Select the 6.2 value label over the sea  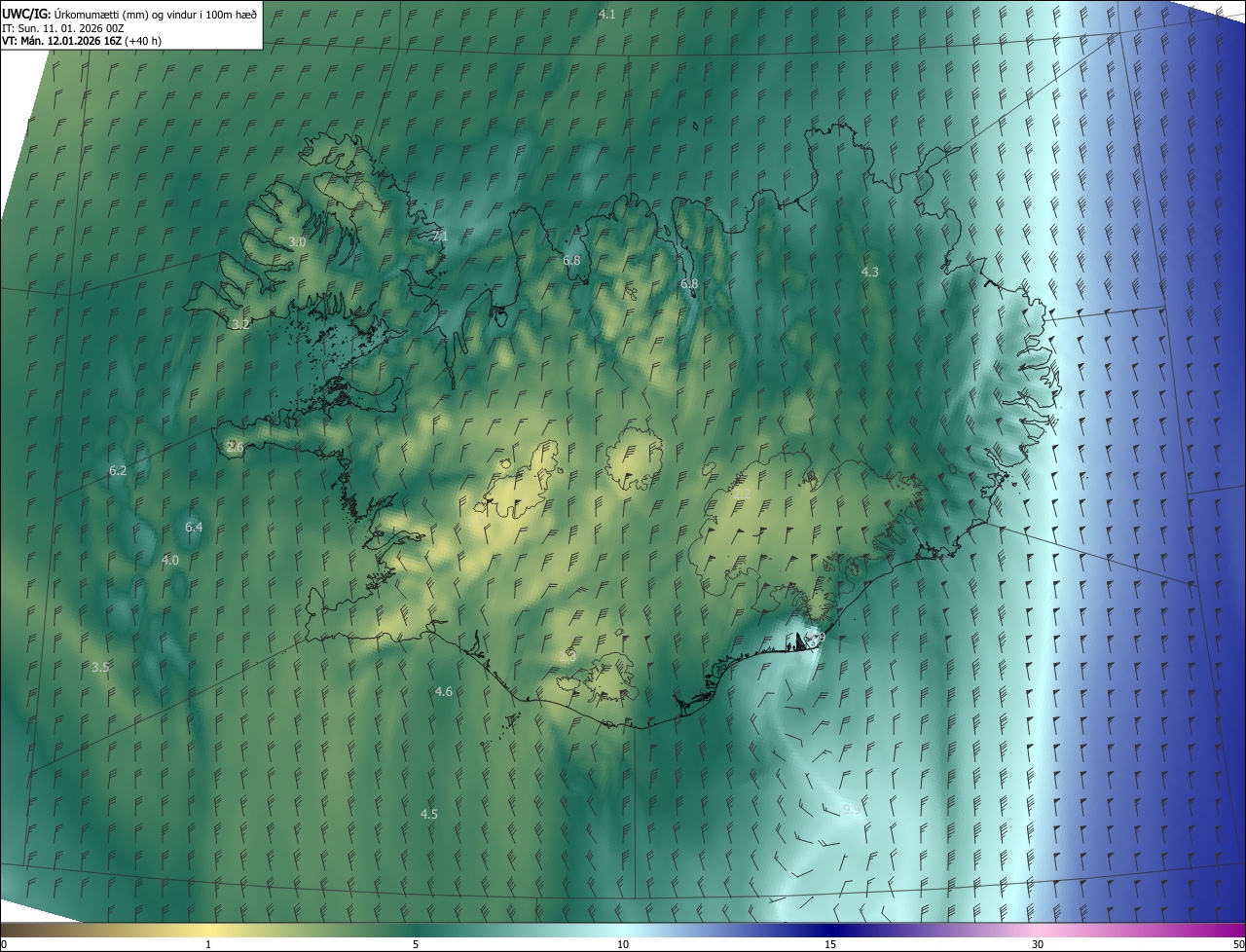point(118,470)
